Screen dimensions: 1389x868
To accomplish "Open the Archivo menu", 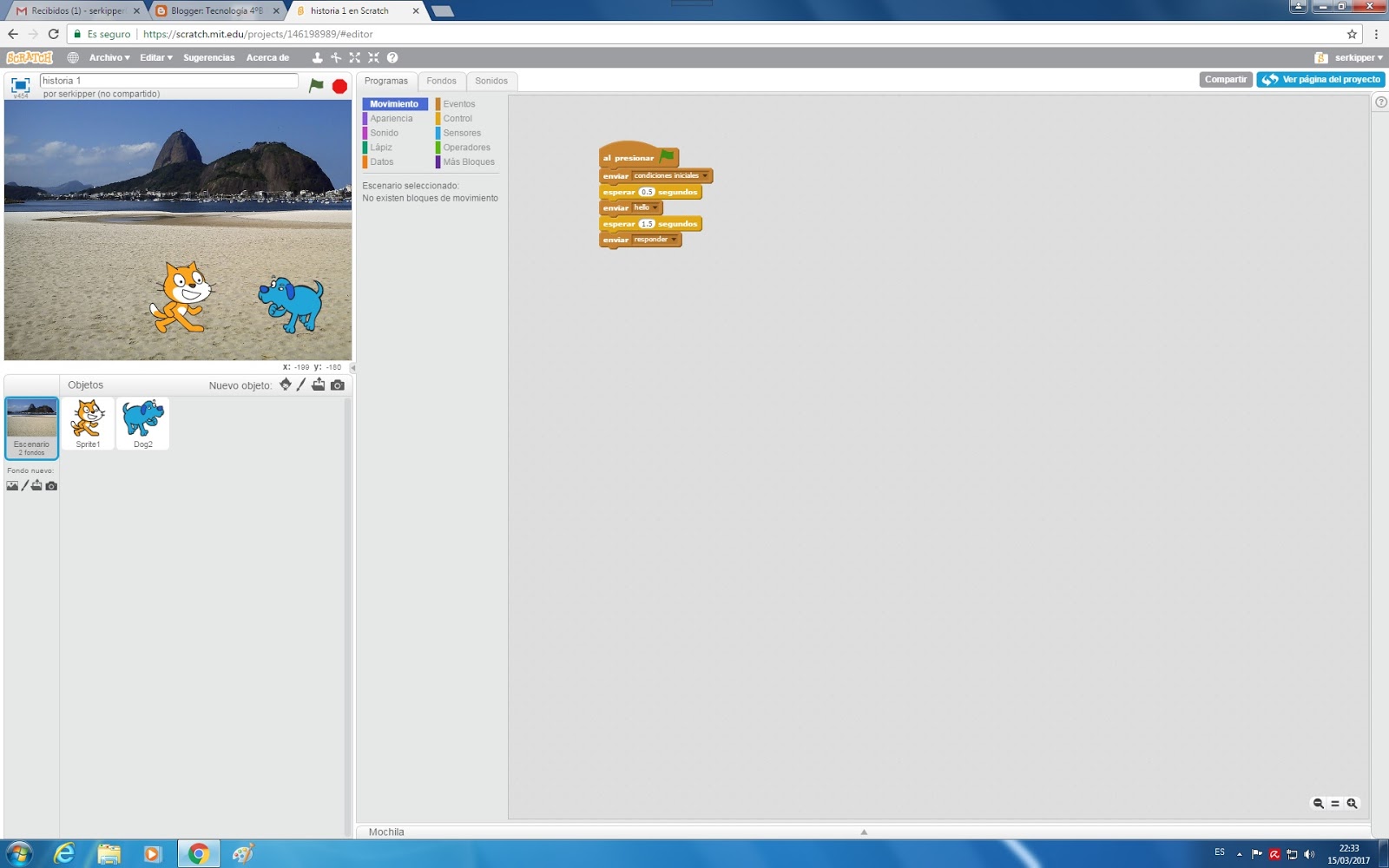I will pos(105,57).
